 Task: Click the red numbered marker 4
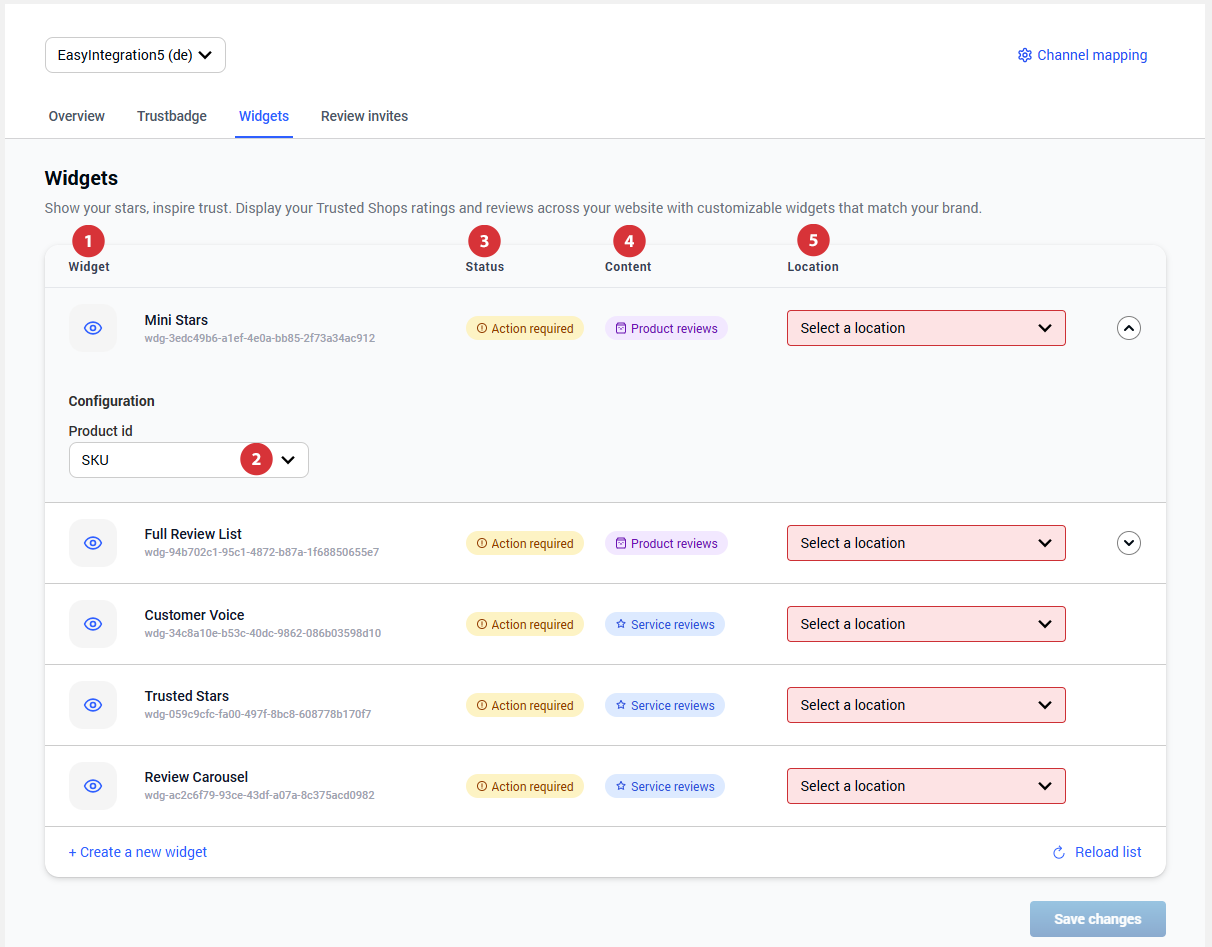point(629,241)
